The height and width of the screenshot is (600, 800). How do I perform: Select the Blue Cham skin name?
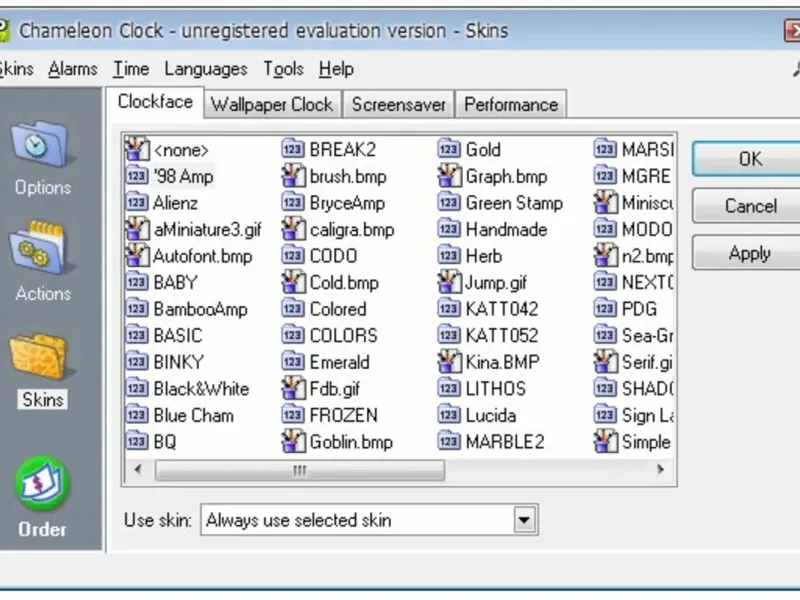click(x=193, y=415)
